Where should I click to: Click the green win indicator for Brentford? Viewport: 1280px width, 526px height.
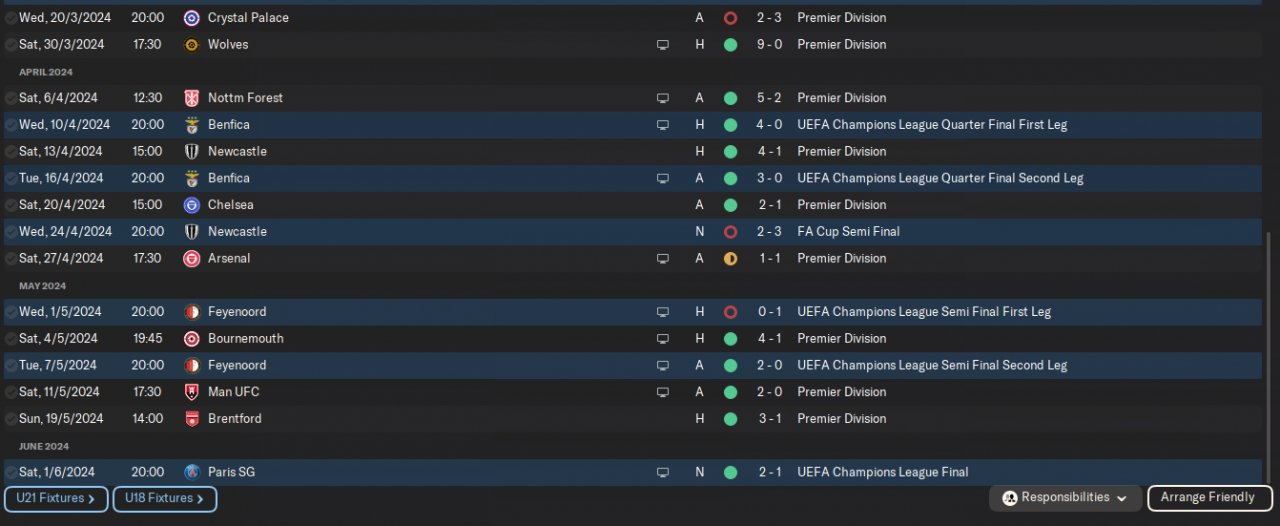click(730, 419)
